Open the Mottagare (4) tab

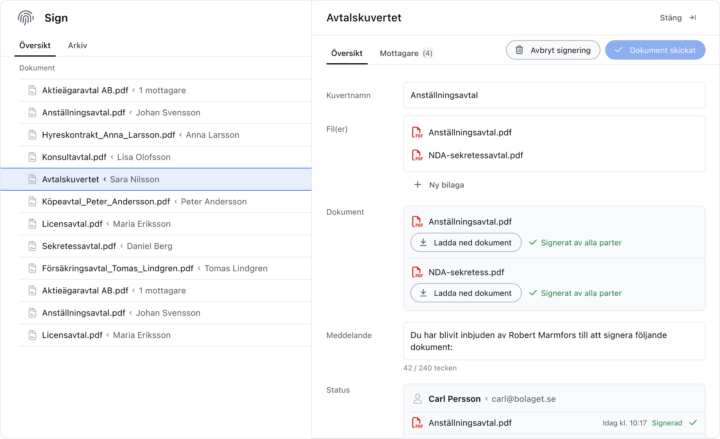click(x=406, y=53)
